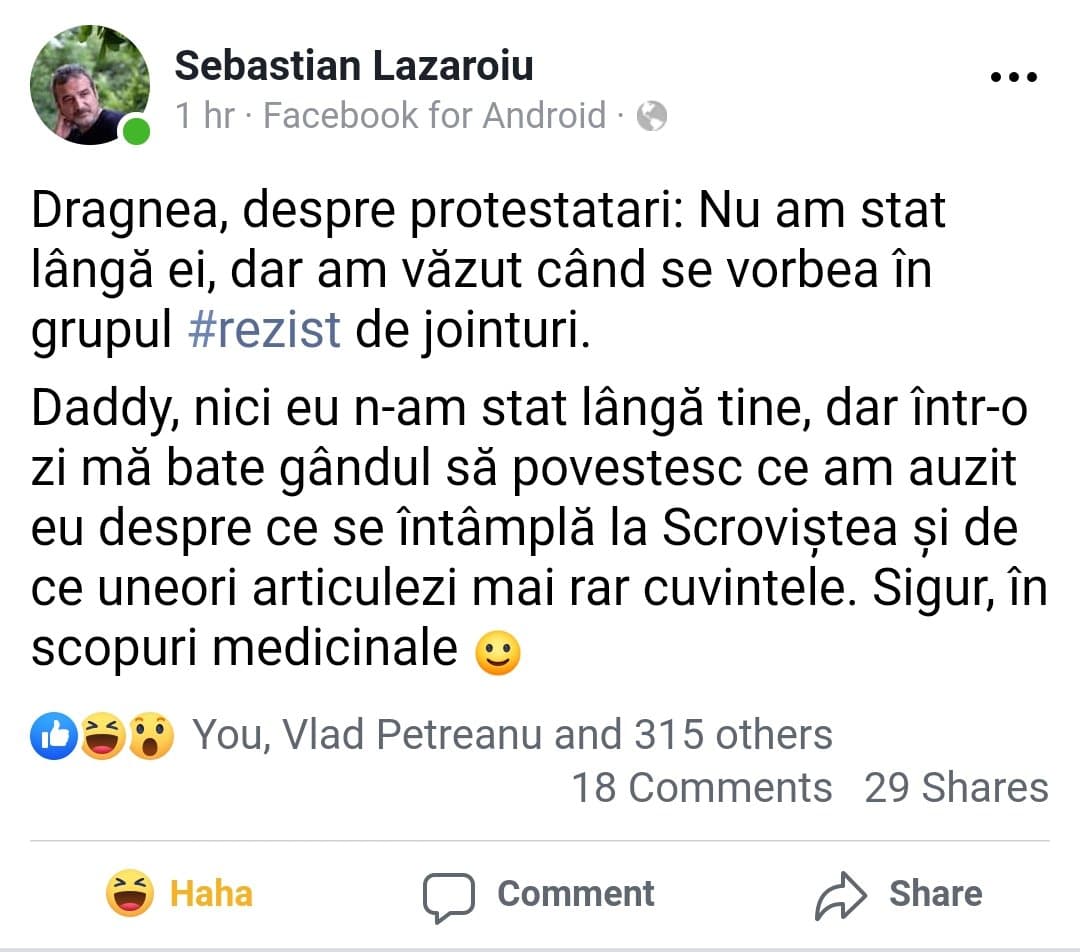
Task: Click the Share arrow icon
Action: pos(840,895)
